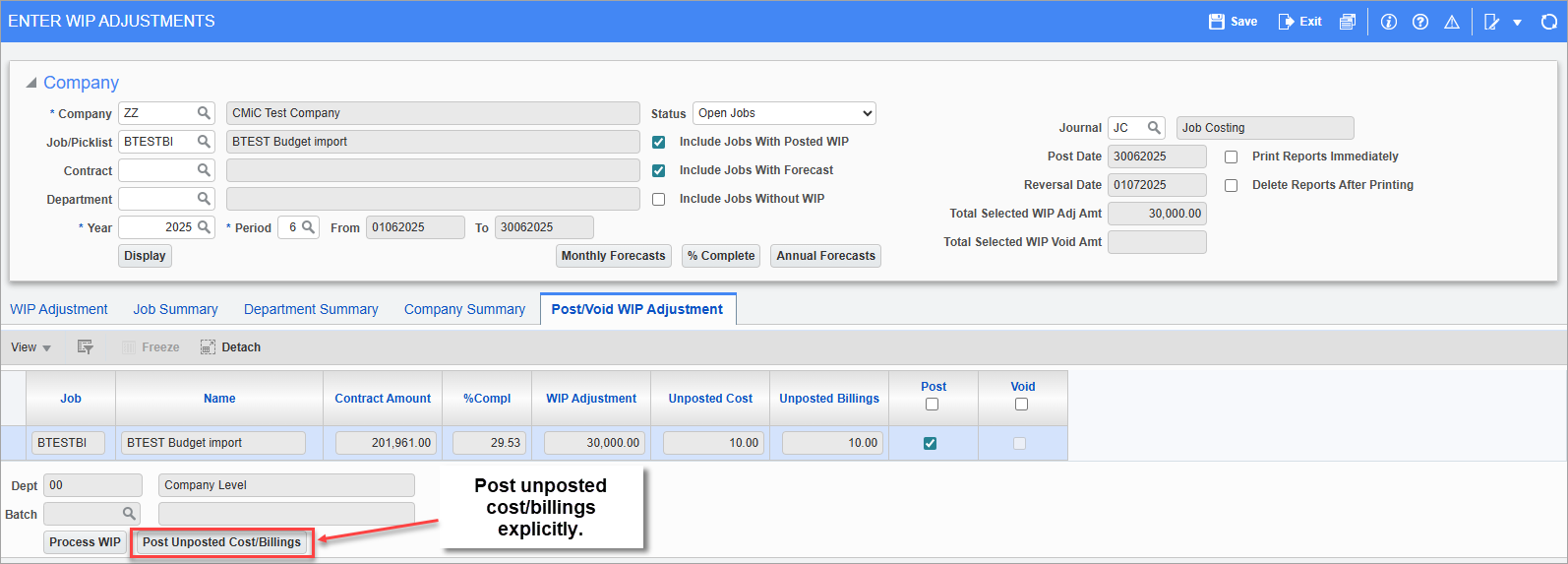Open Contract lookup magnifier
The width and height of the screenshot is (1568, 564).
pyautogui.click(x=204, y=170)
